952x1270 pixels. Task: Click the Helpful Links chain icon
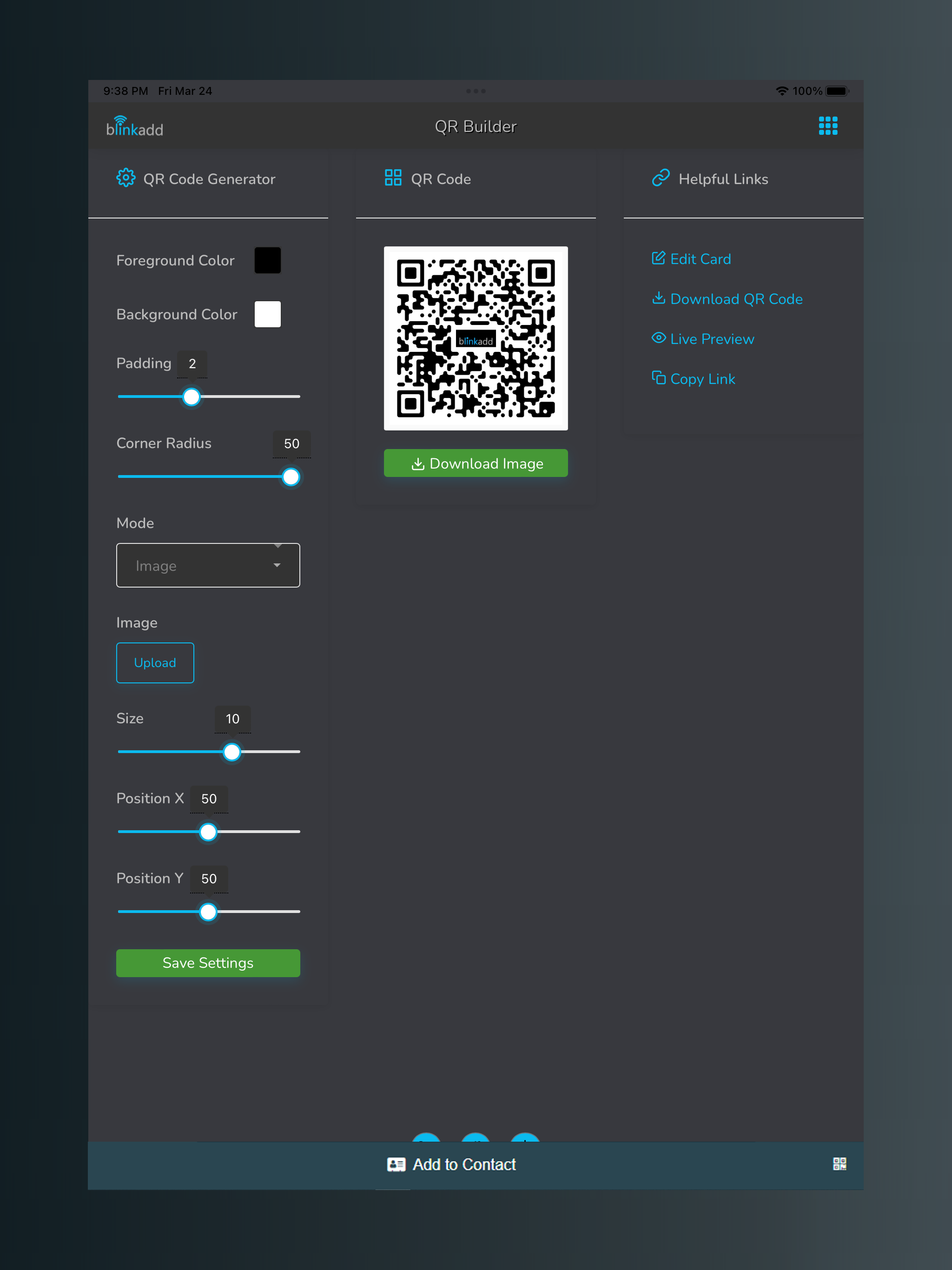pos(661,178)
